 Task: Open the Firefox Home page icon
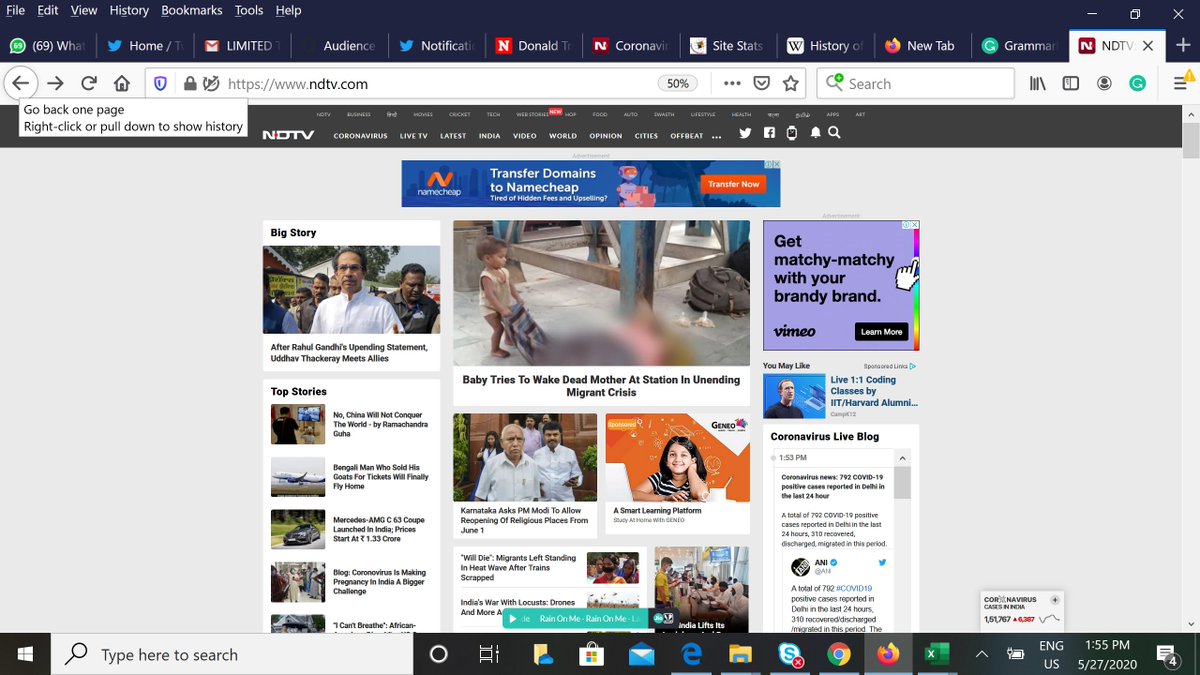(122, 84)
